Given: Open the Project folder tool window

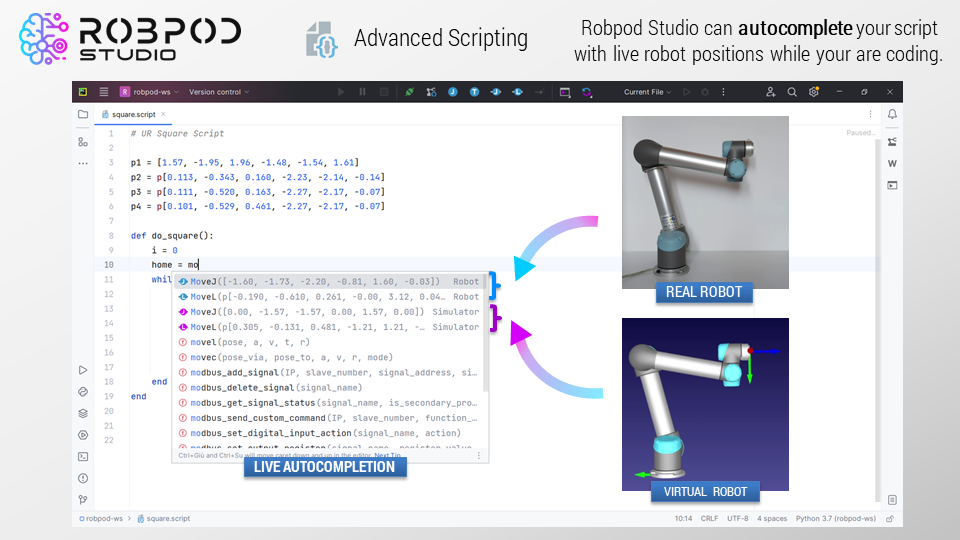Looking at the screenshot, I should pyautogui.click(x=83, y=114).
